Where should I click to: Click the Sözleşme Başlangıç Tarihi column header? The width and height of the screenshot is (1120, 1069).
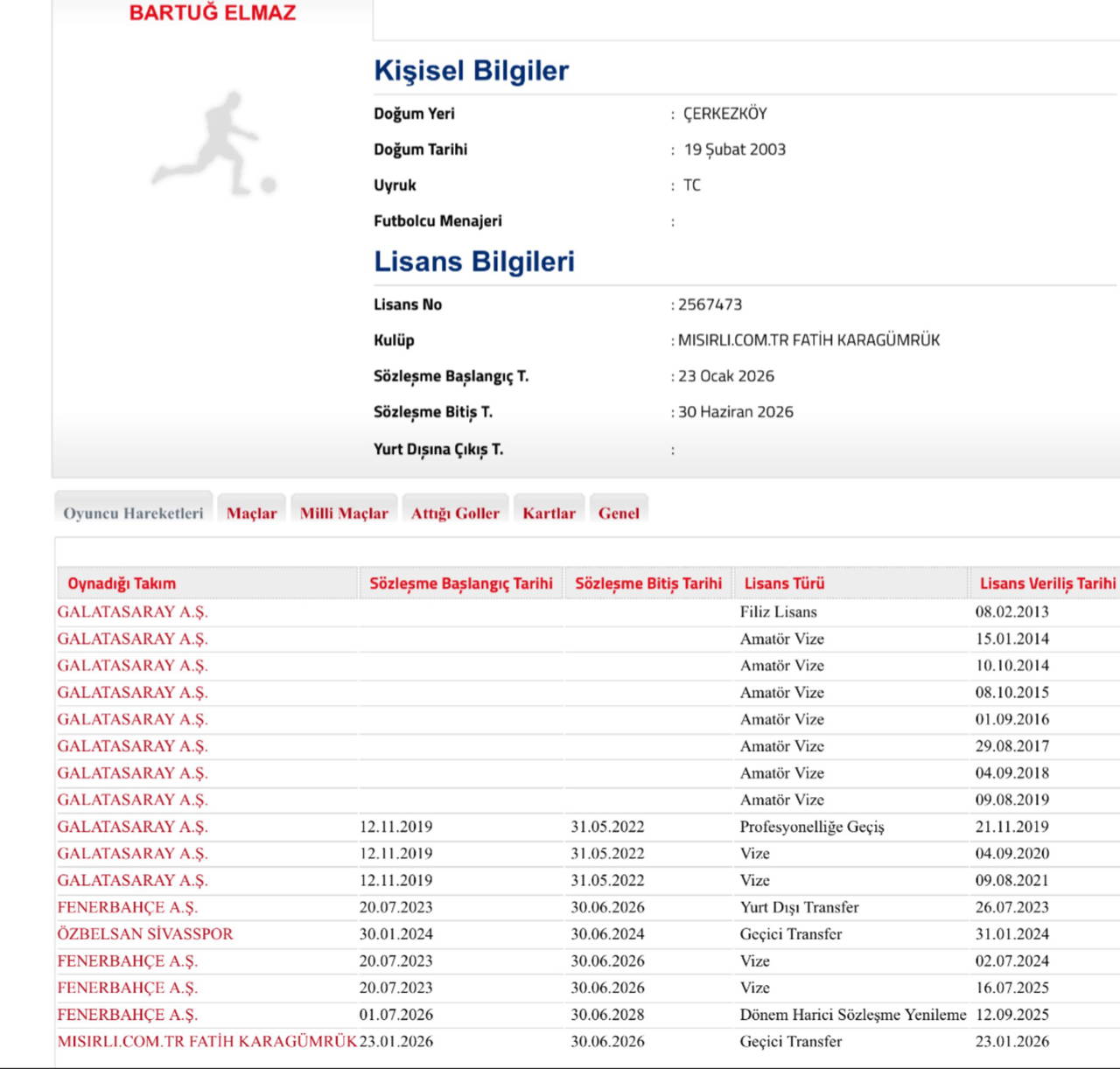click(460, 583)
